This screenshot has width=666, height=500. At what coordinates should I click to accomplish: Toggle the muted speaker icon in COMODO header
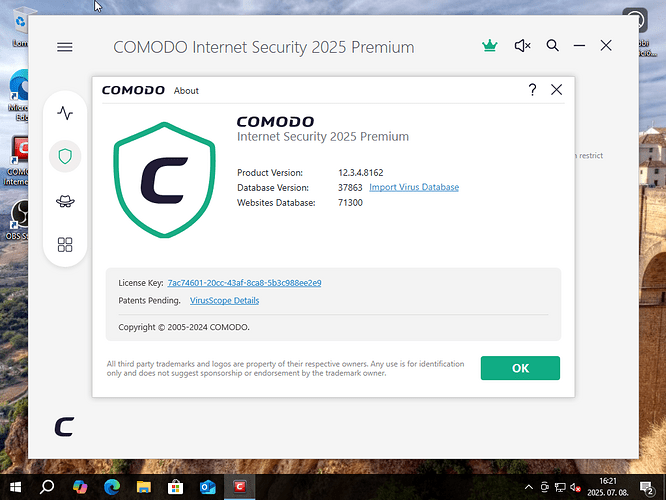pos(522,45)
